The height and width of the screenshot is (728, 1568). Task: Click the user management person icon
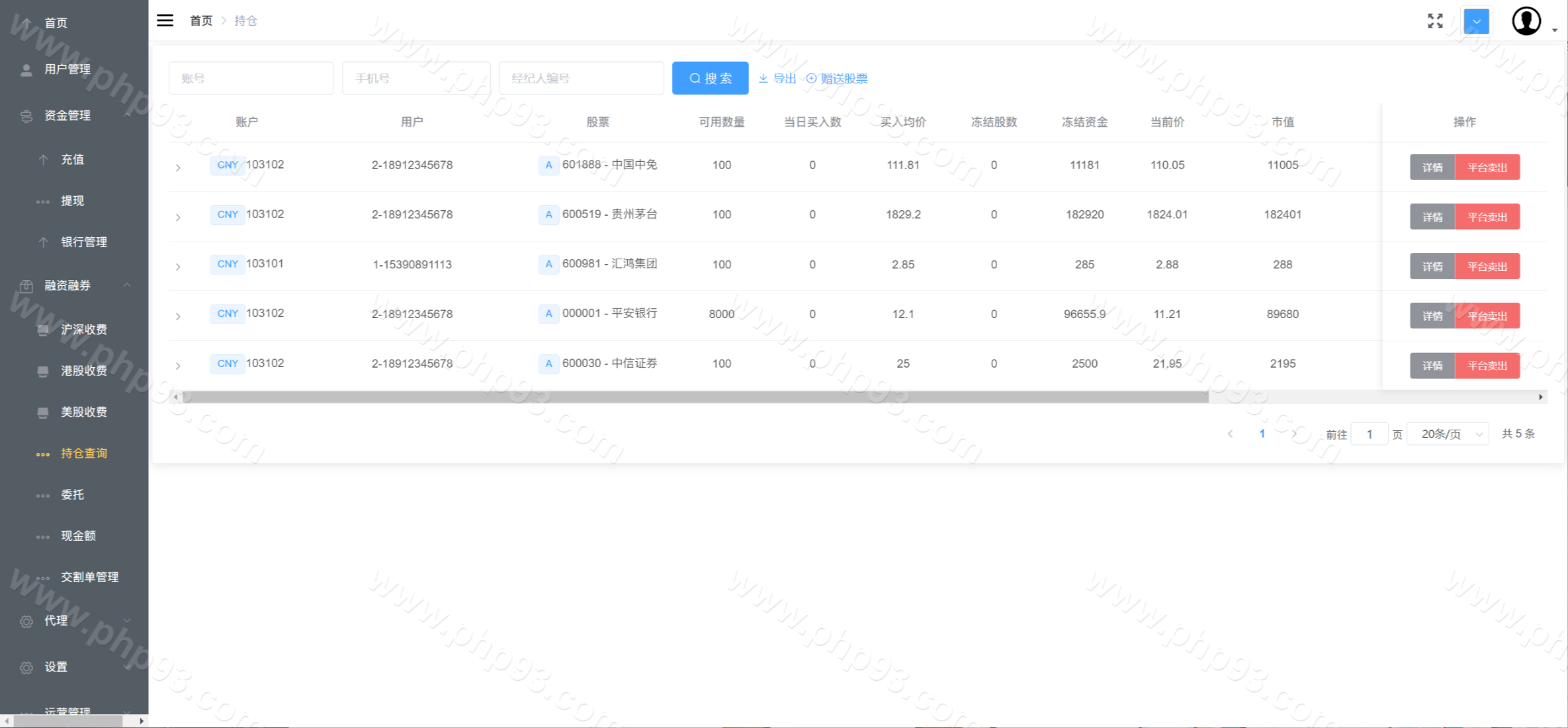26,70
